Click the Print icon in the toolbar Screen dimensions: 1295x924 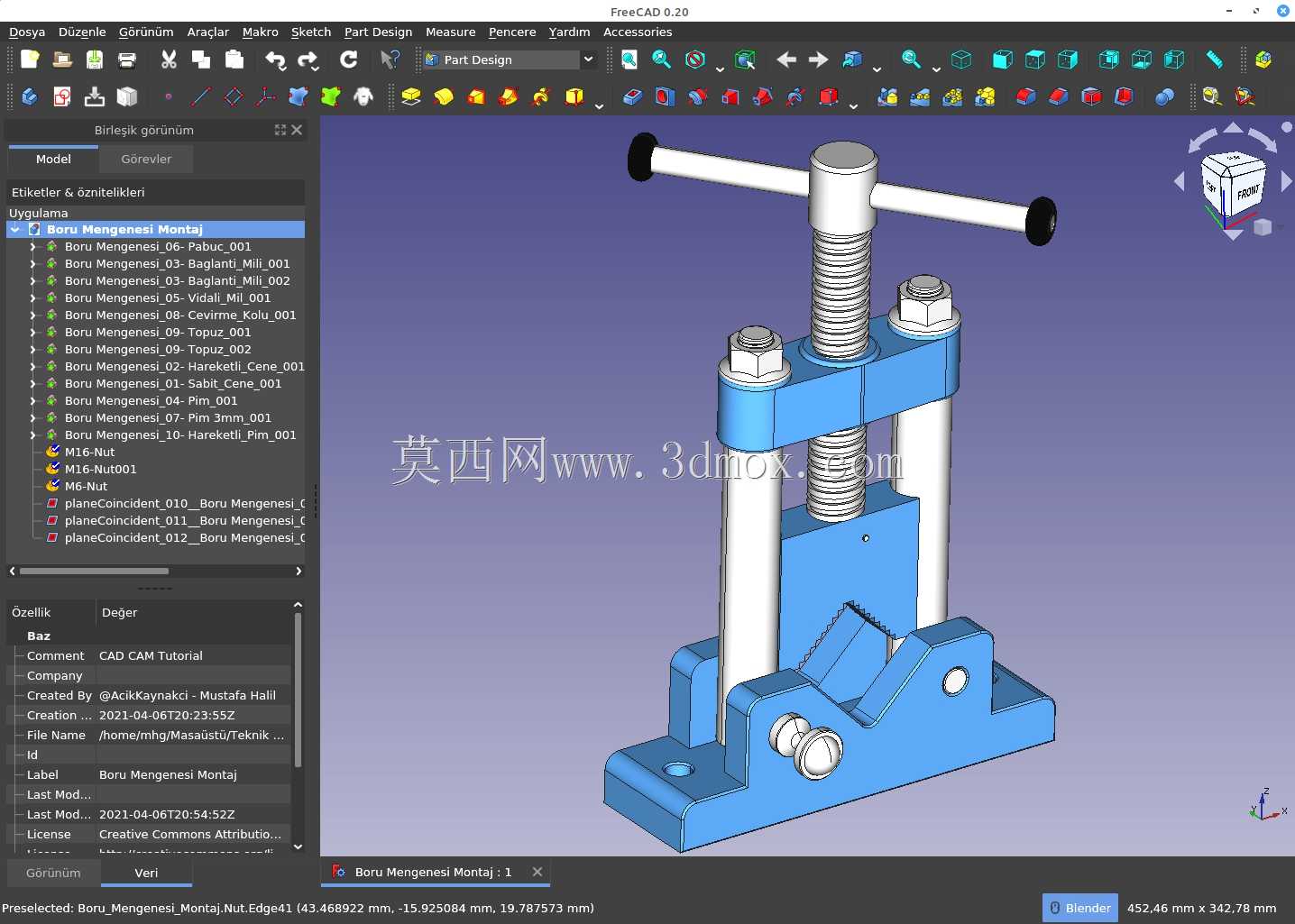[127, 59]
